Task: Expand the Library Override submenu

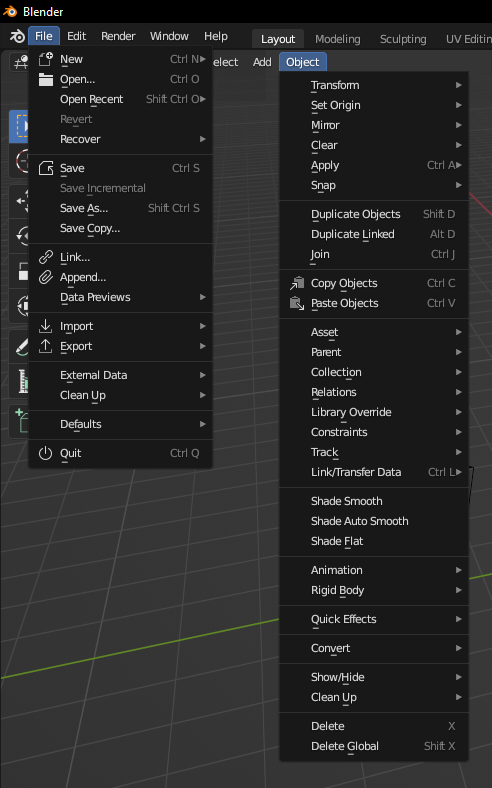Action: [x=374, y=412]
